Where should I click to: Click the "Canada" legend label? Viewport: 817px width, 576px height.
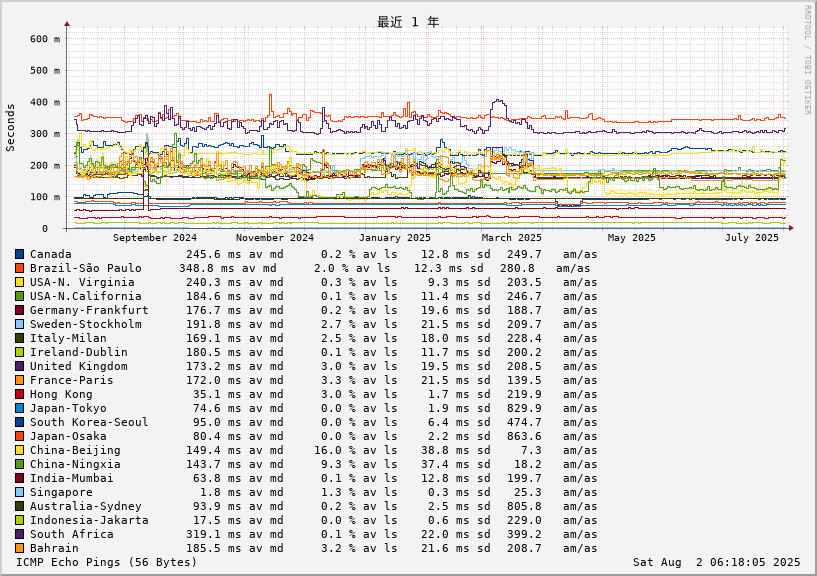tap(51, 254)
